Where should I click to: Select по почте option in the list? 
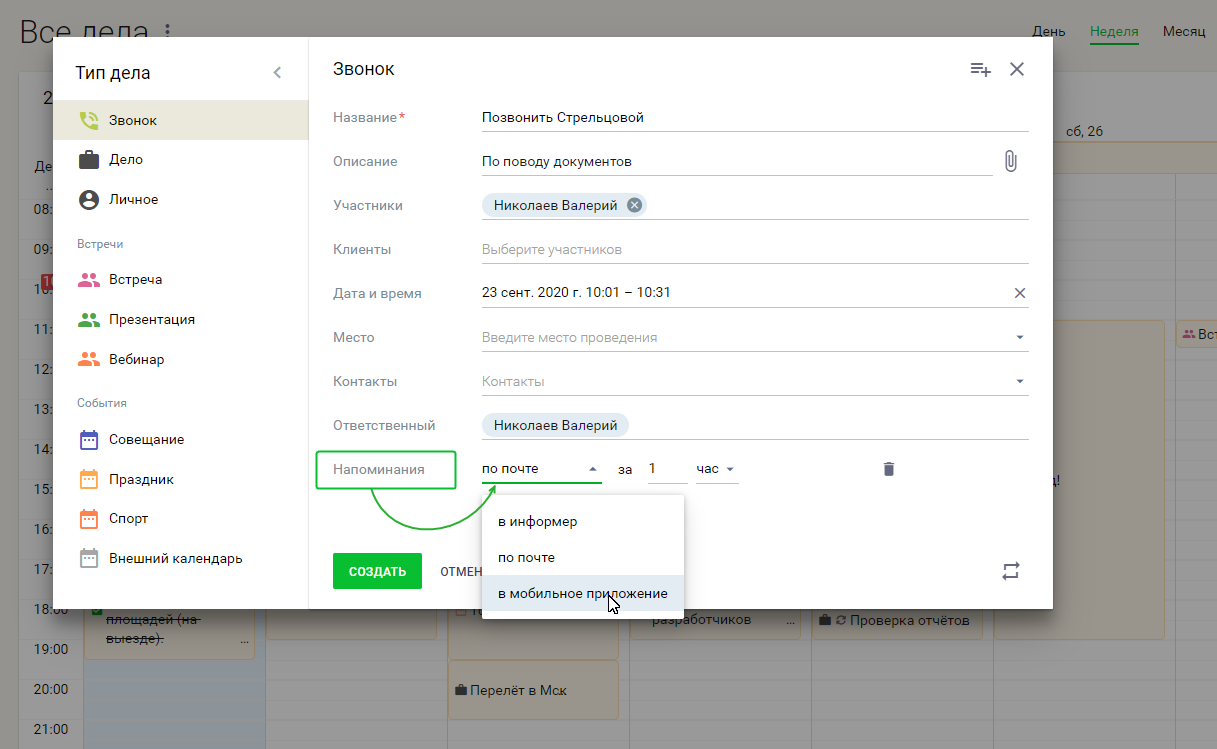coord(583,558)
